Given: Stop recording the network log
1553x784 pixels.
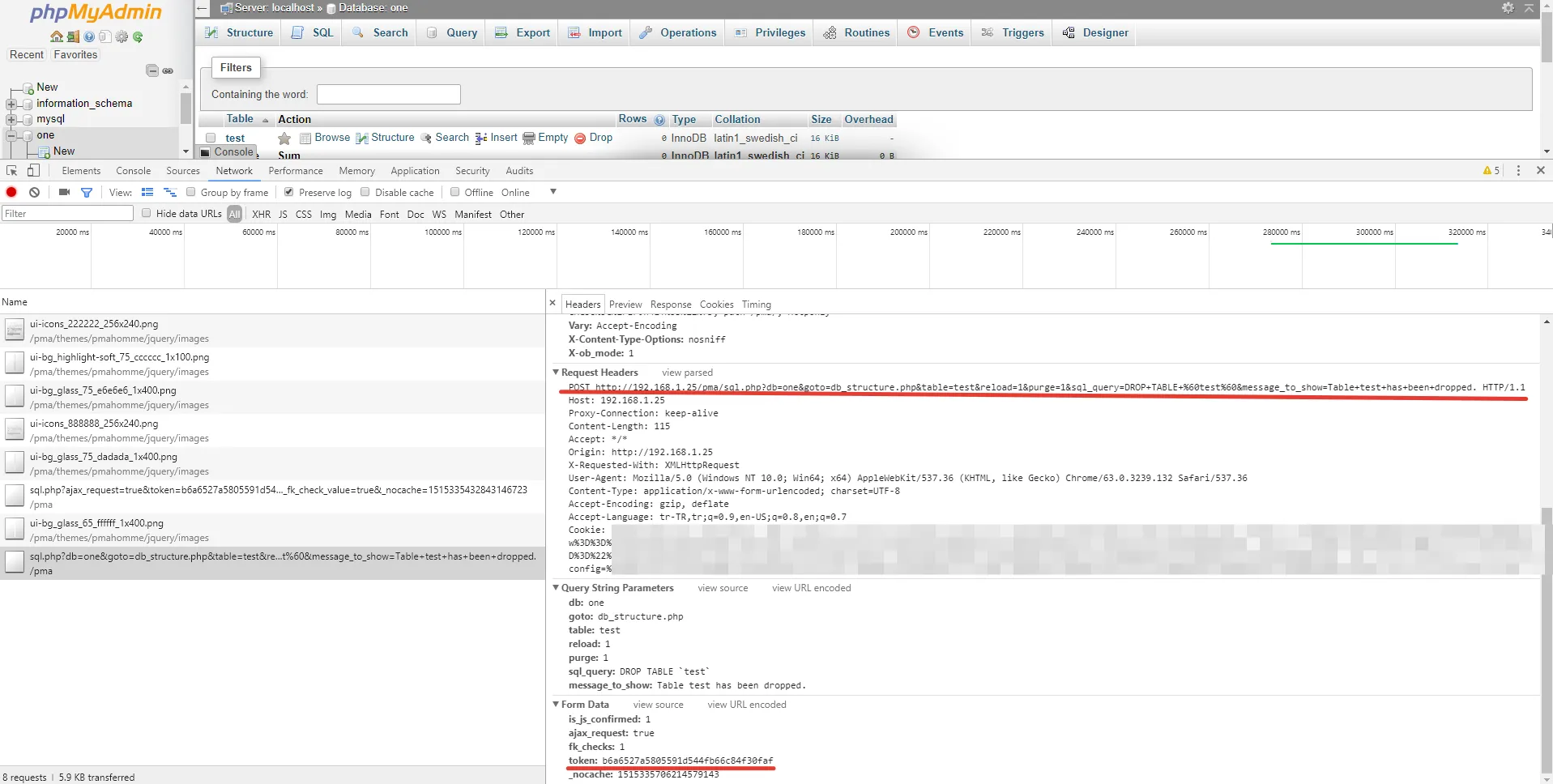Looking at the screenshot, I should 11,192.
